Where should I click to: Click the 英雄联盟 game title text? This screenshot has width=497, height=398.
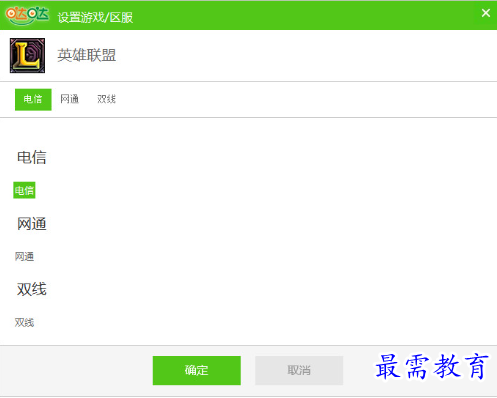click(87, 55)
